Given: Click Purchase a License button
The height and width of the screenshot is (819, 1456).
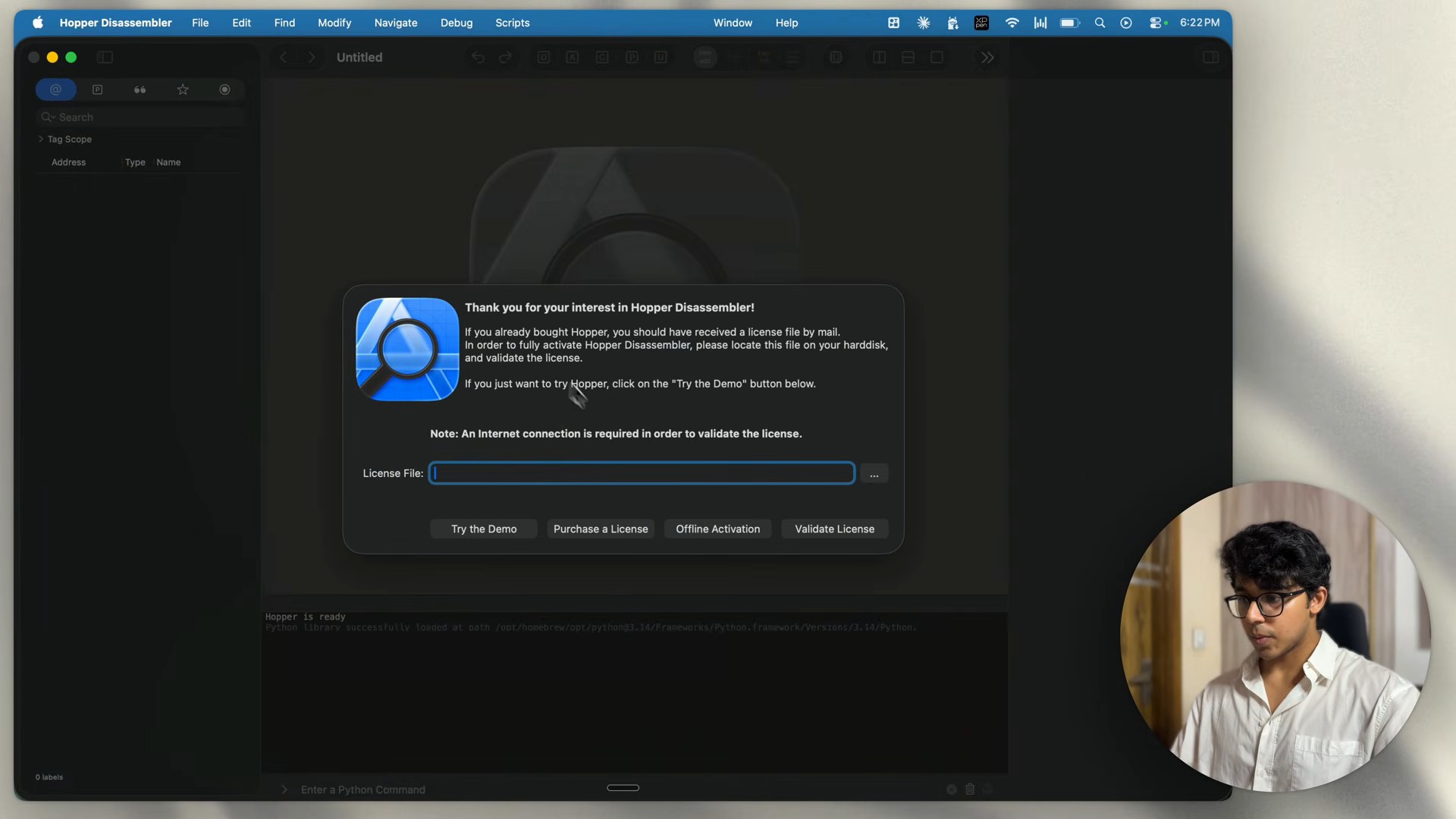Looking at the screenshot, I should click(x=601, y=529).
